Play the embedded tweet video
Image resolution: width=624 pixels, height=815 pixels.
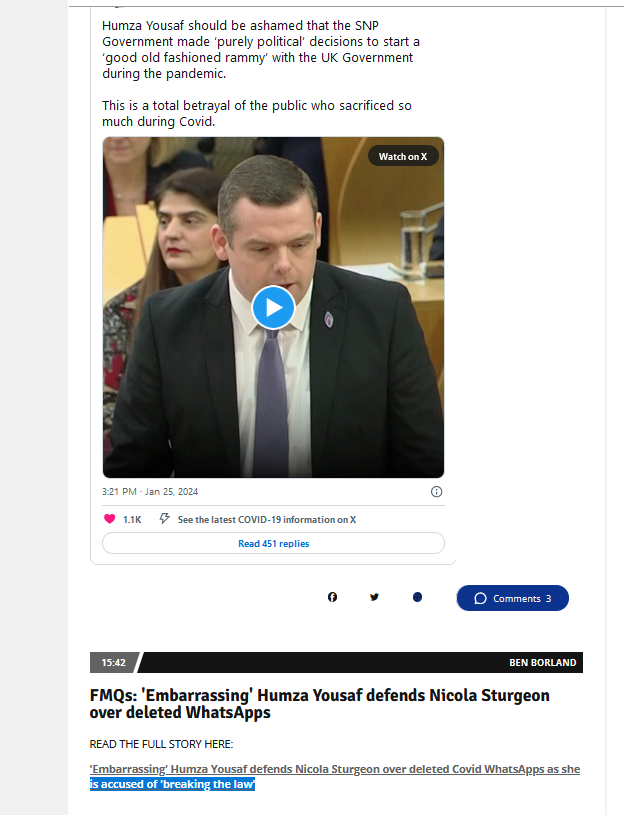[x=273, y=308]
